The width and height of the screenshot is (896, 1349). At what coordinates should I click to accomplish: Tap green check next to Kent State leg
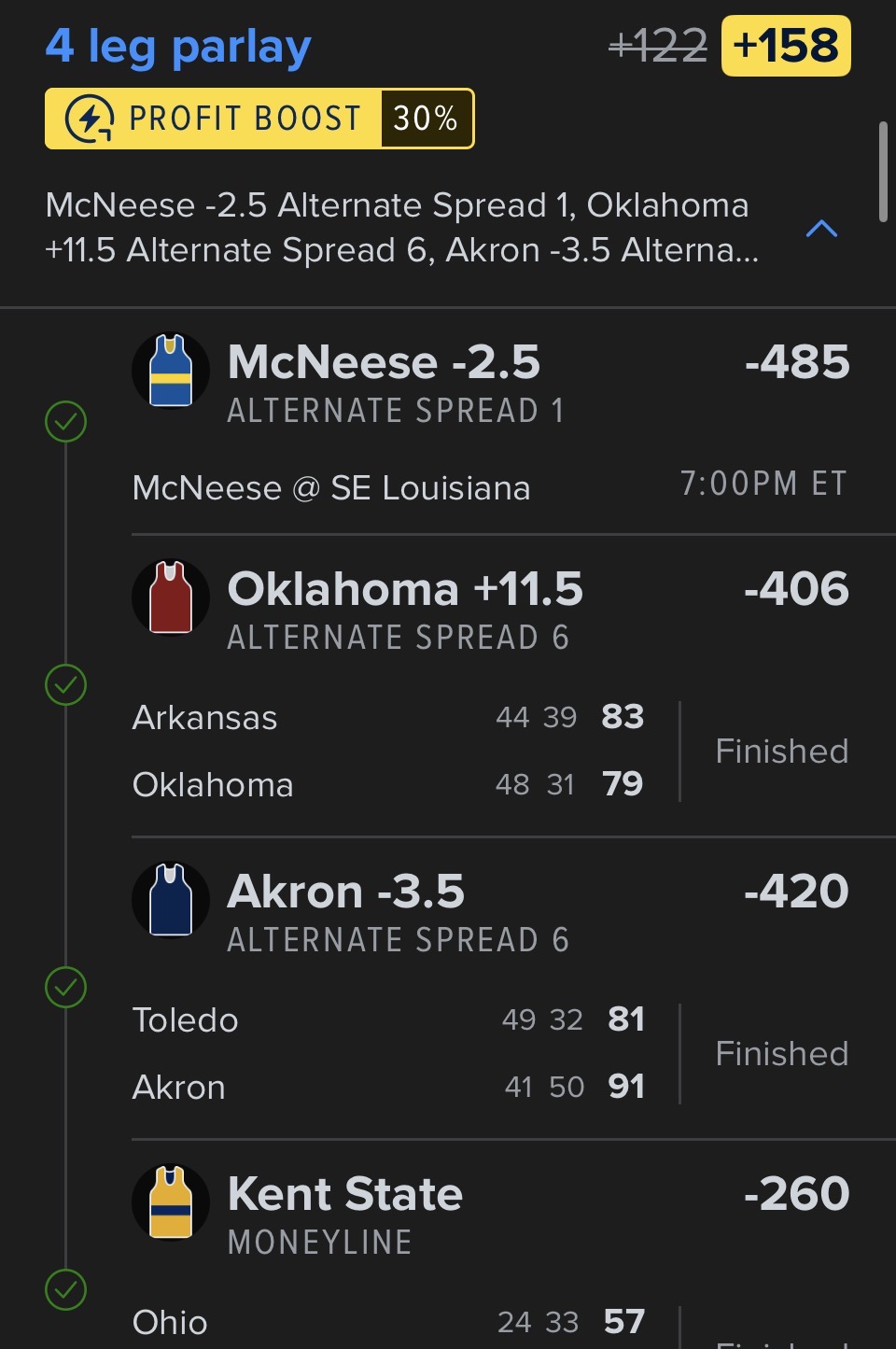click(x=65, y=1290)
